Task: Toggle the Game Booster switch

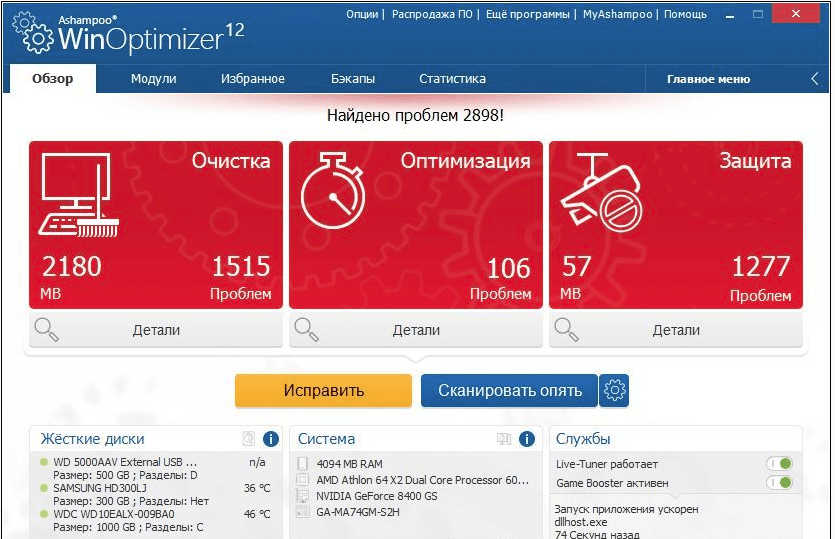Action: click(780, 483)
